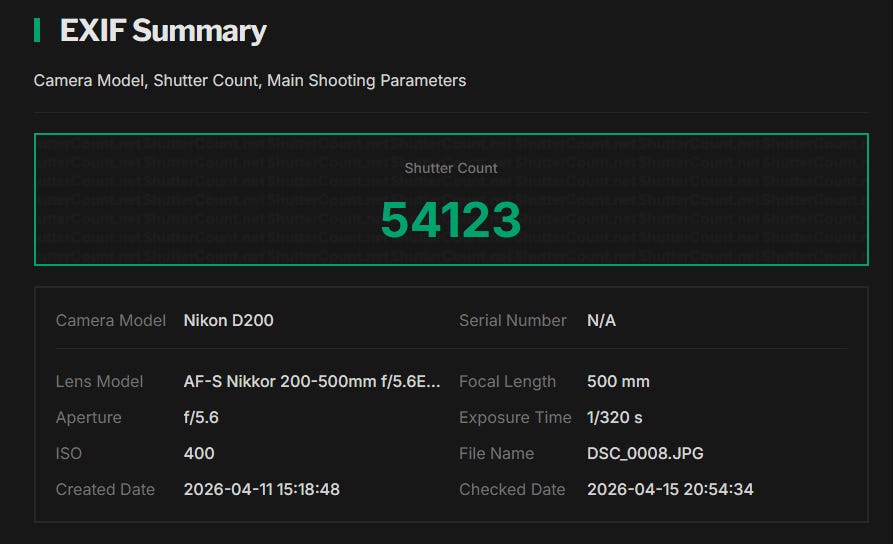
Task: Click the Camera Model label
Action: (x=111, y=320)
